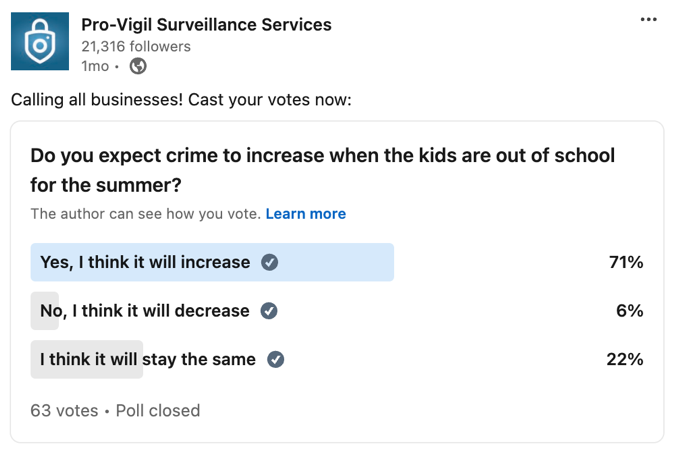The height and width of the screenshot is (451, 679).
Task: Click the 'Poll closed' status text
Action: pos(158,410)
